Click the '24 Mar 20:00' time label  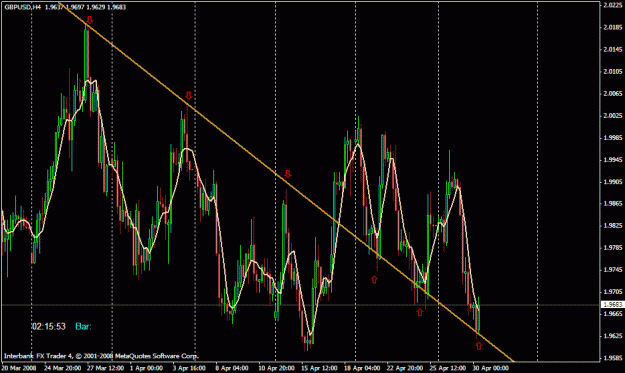click(63, 368)
